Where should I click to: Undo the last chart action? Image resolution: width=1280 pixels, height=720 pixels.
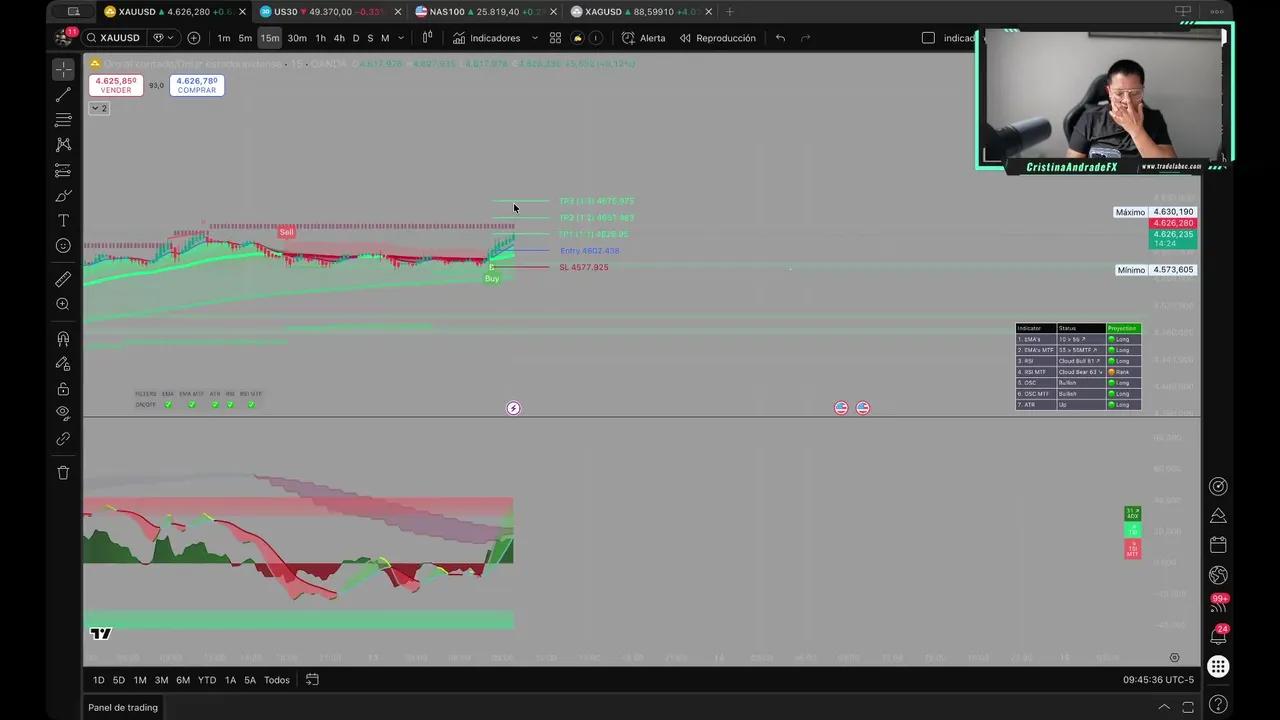coord(780,38)
